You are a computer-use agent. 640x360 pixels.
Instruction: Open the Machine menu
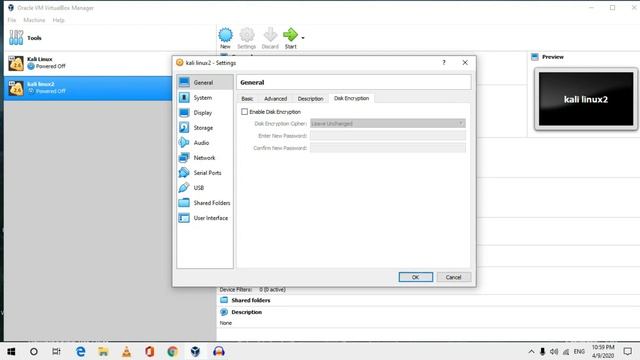tap(34, 20)
